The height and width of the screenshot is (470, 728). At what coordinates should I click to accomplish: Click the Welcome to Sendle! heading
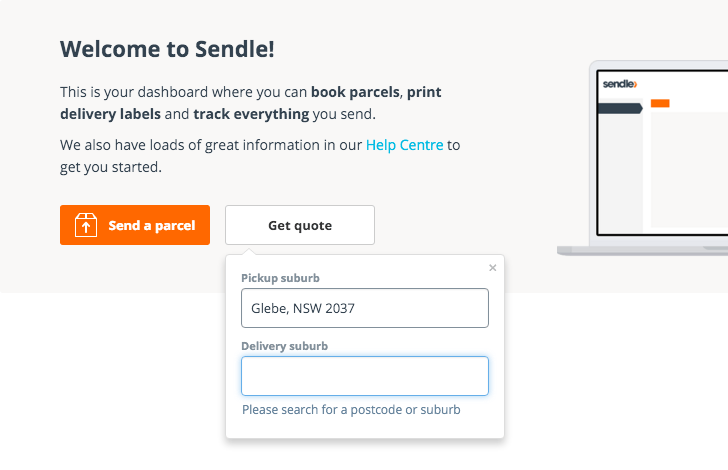[x=167, y=49]
